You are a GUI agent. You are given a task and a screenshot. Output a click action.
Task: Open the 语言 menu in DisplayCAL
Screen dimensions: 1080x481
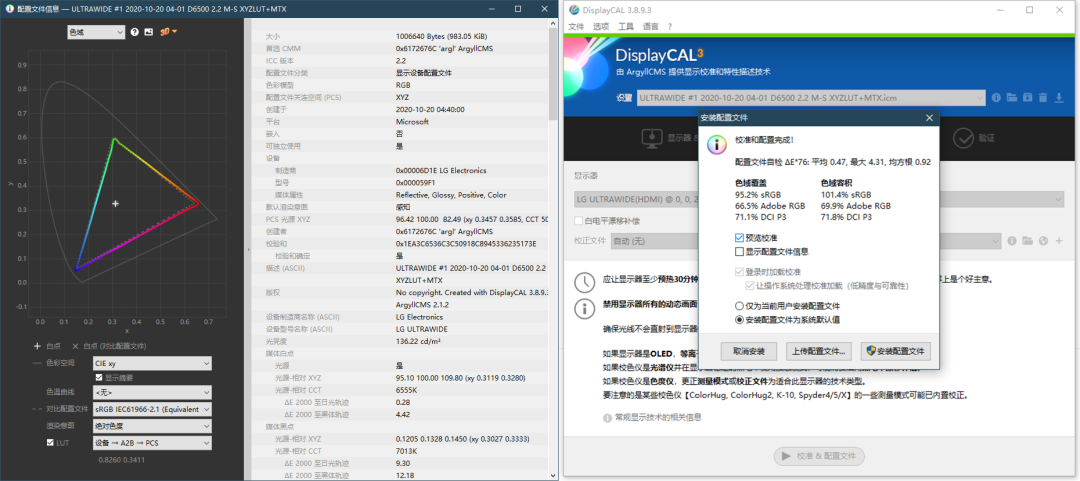click(650, 26)
